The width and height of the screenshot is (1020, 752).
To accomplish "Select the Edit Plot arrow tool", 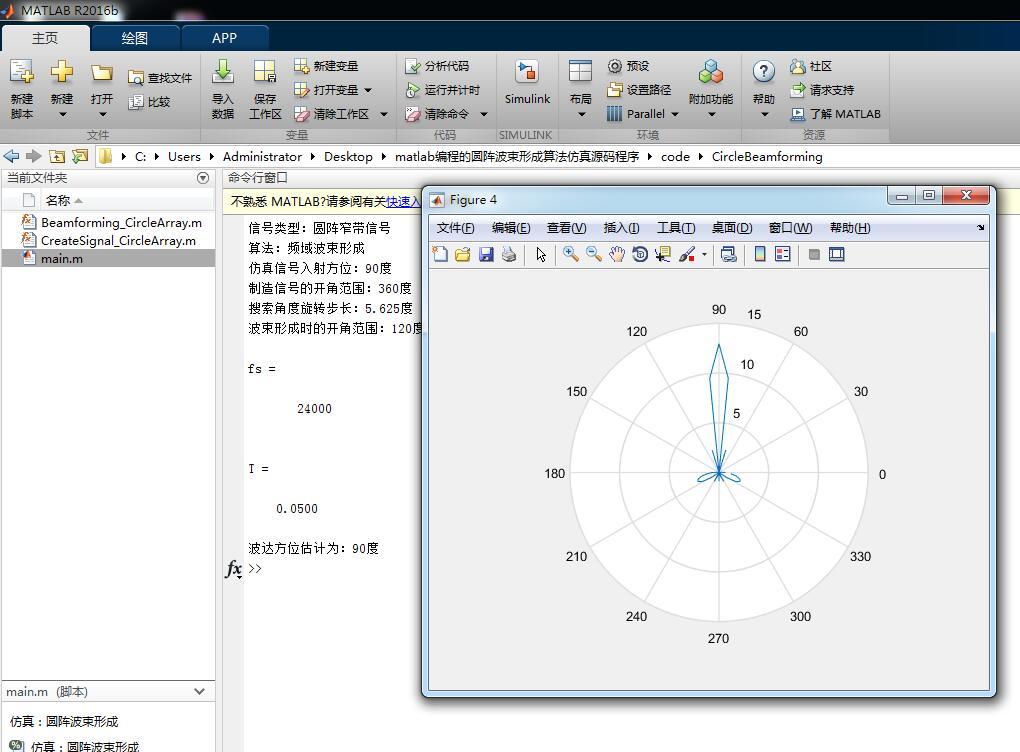I will [541, 254].
